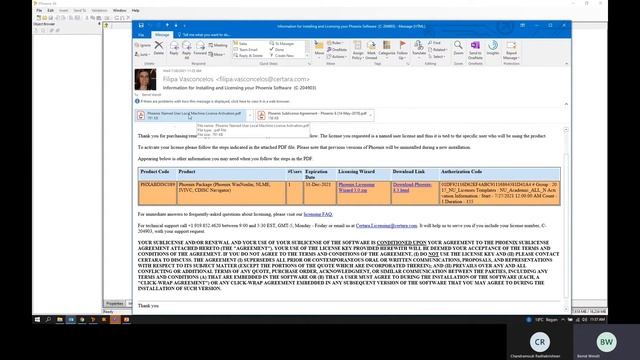The image size is (640, 360).
Task: Open Phoenix Window menu
Action: 120,10
